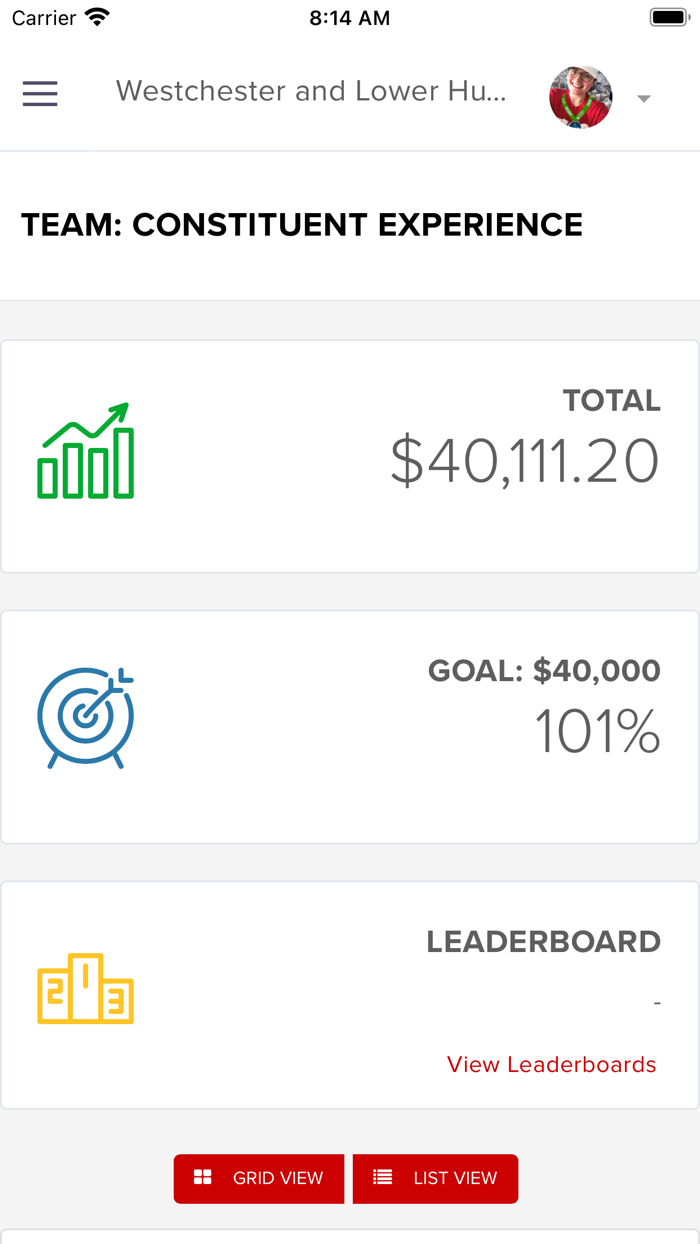This screenshot has height=1244, width=700.
Task: Tap the $40,111.20 total amount
Action: (525, 461)
